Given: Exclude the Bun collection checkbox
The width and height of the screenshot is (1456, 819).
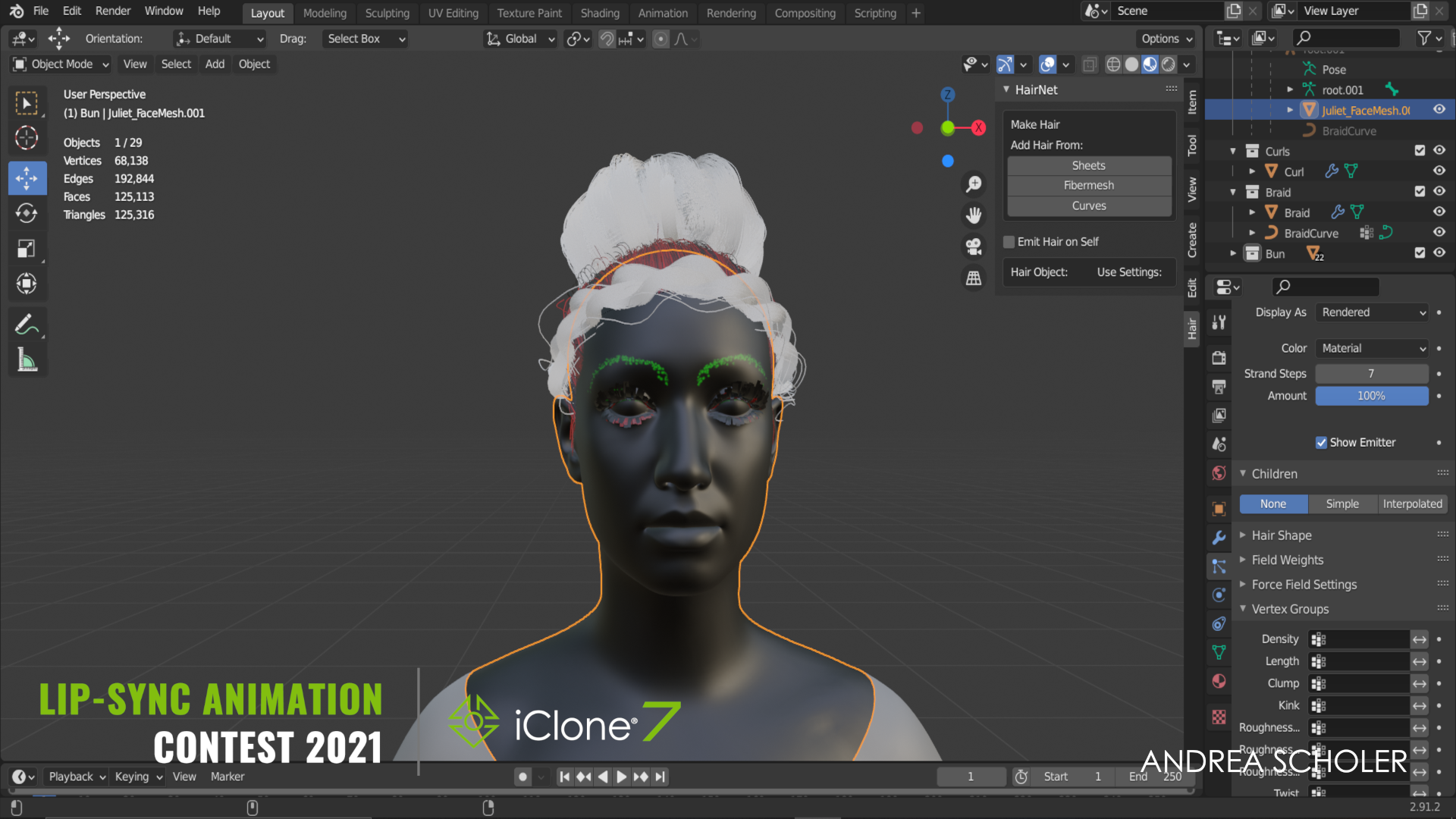Looking at the screenshot, I should point(1420,253).
